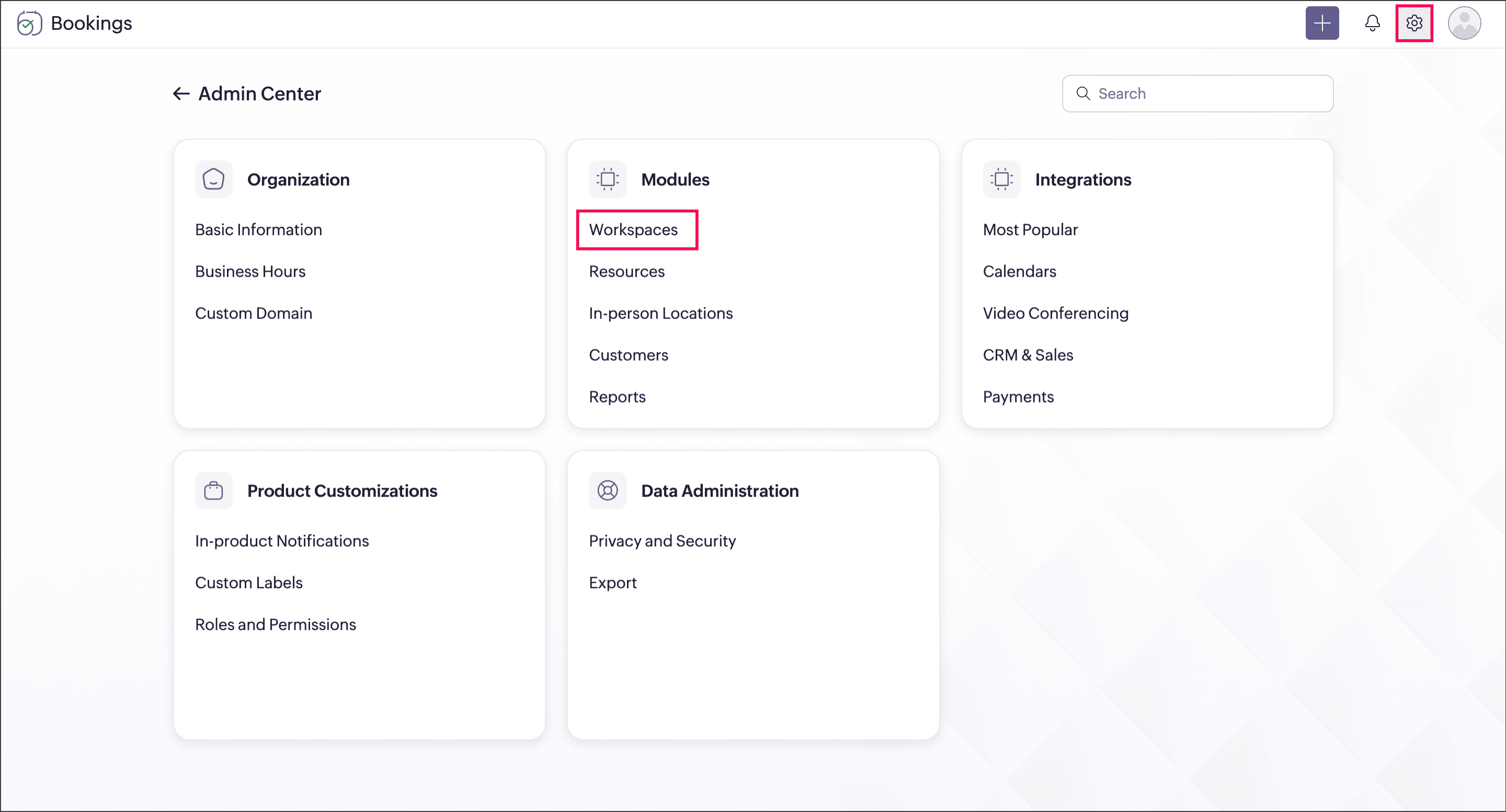The width and height of the screenshot is (1506, 812).
Task: Open In-person Locations module
Action: pyautogui.click(x=660, y=313)
